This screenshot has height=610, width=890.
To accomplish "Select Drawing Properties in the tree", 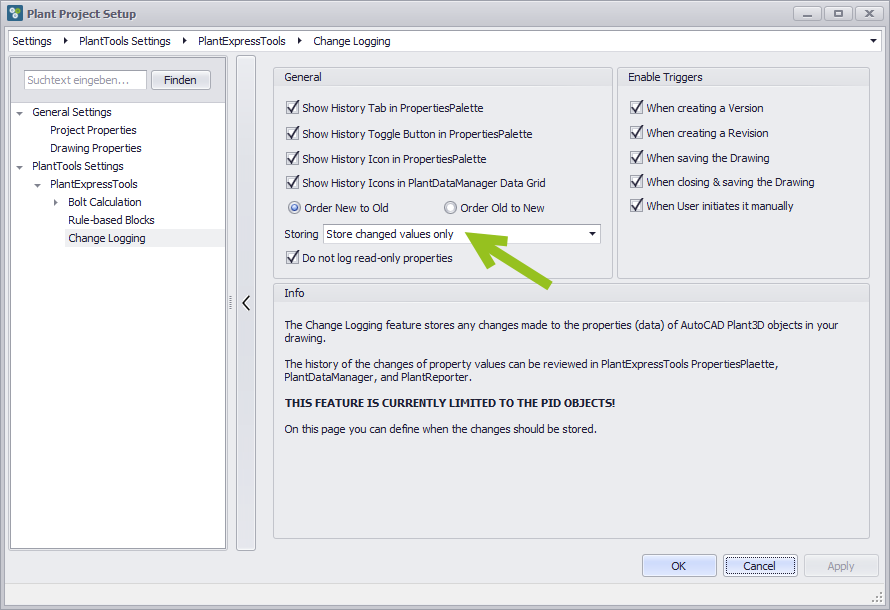I will [x=95, y=148].
